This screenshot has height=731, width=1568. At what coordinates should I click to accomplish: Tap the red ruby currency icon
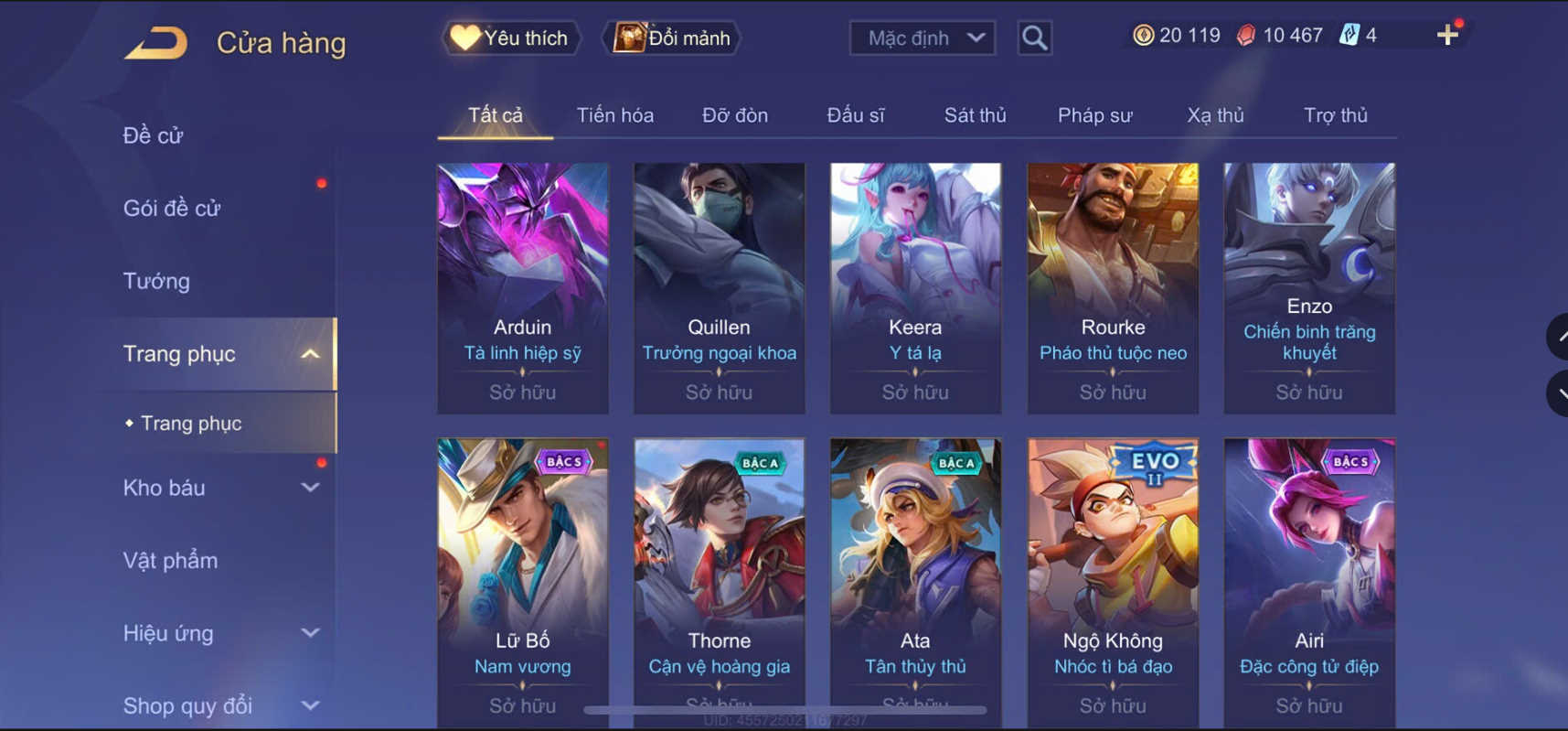coord(1245,35)
